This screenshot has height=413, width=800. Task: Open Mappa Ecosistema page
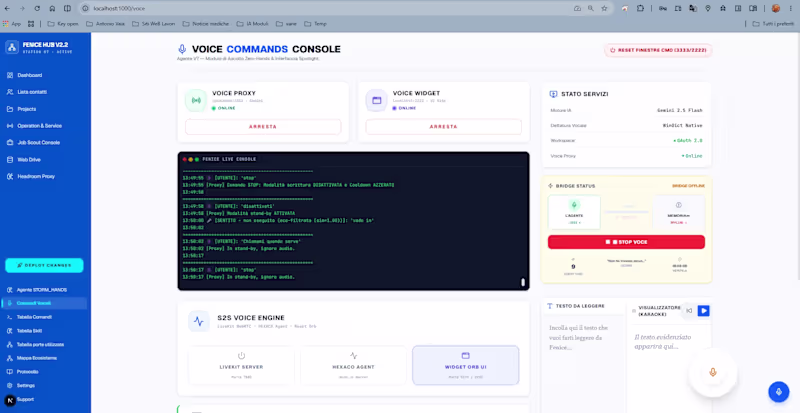click(37, 358)
